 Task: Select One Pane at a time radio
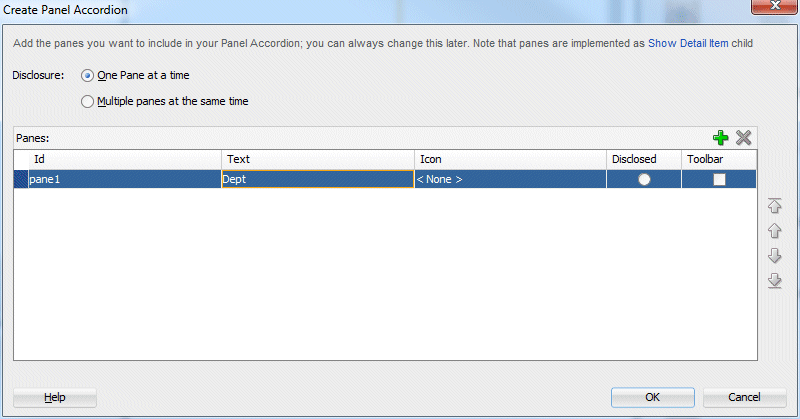coord(87,76)
